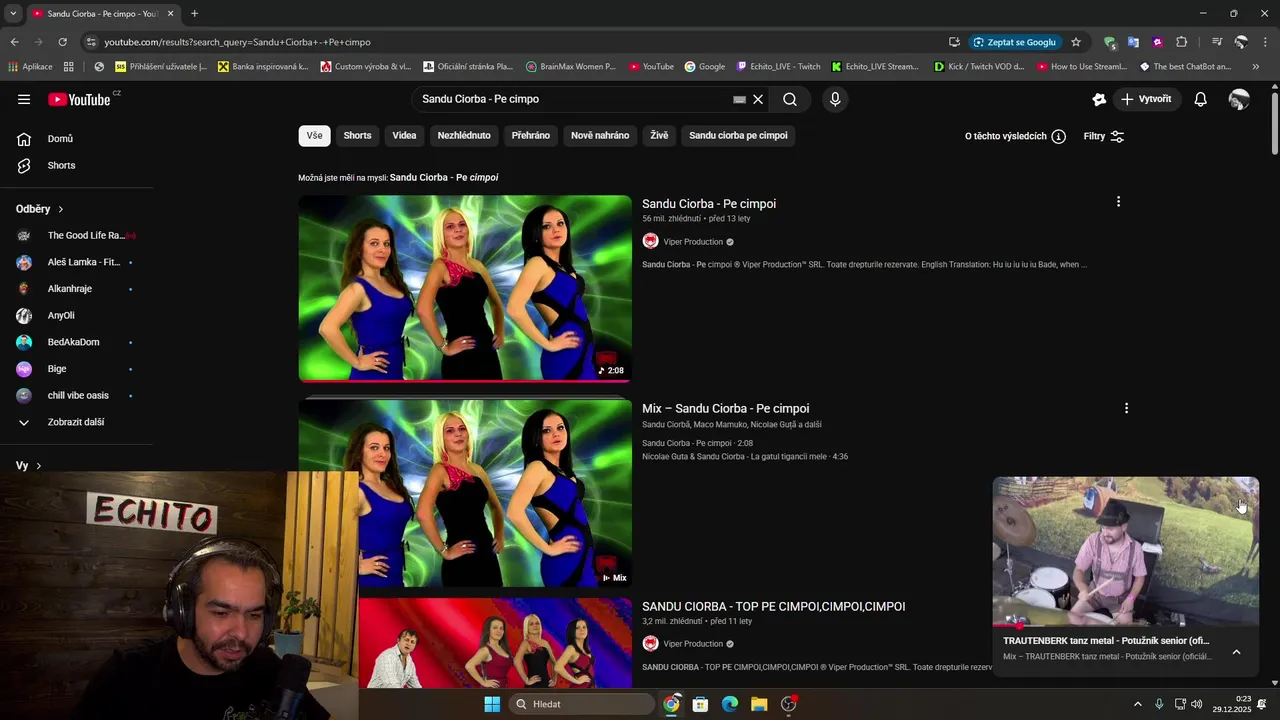Click Zeptat se Googlu button
The width and height of the screenshot is (1280, 720).
pyautogui.click(x=1014, y=42)
